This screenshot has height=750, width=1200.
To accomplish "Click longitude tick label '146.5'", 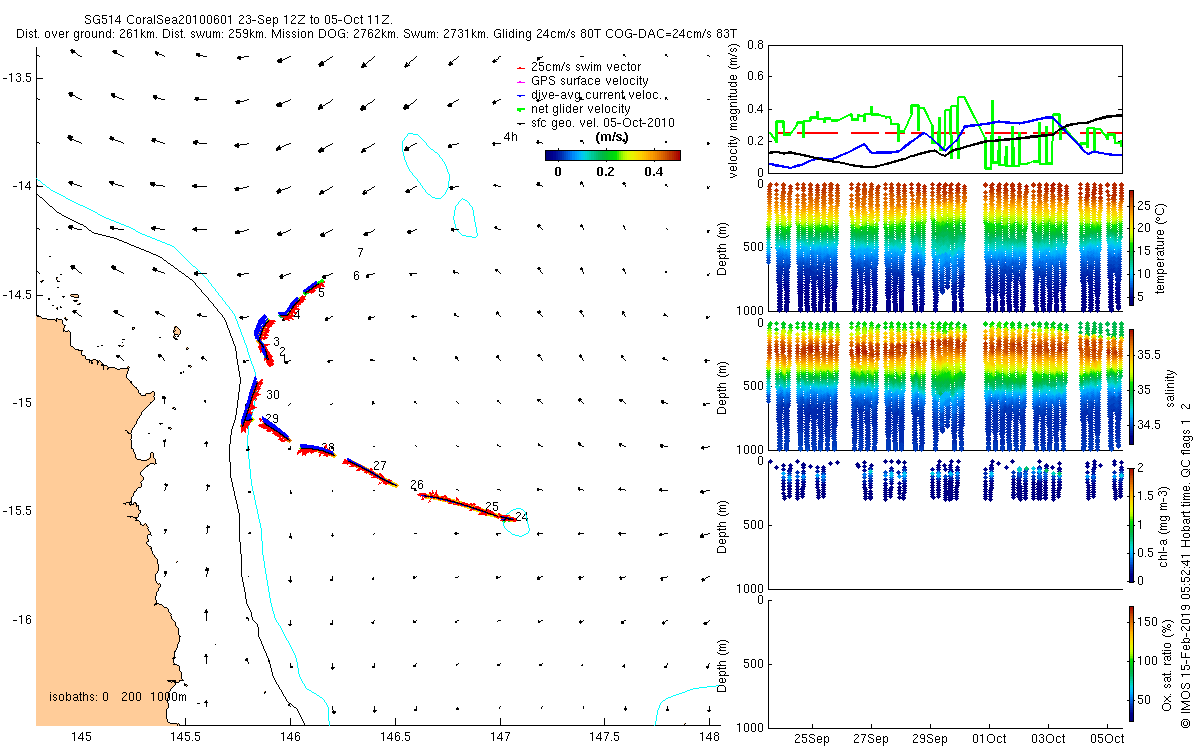I will click(x=395, y=738).
